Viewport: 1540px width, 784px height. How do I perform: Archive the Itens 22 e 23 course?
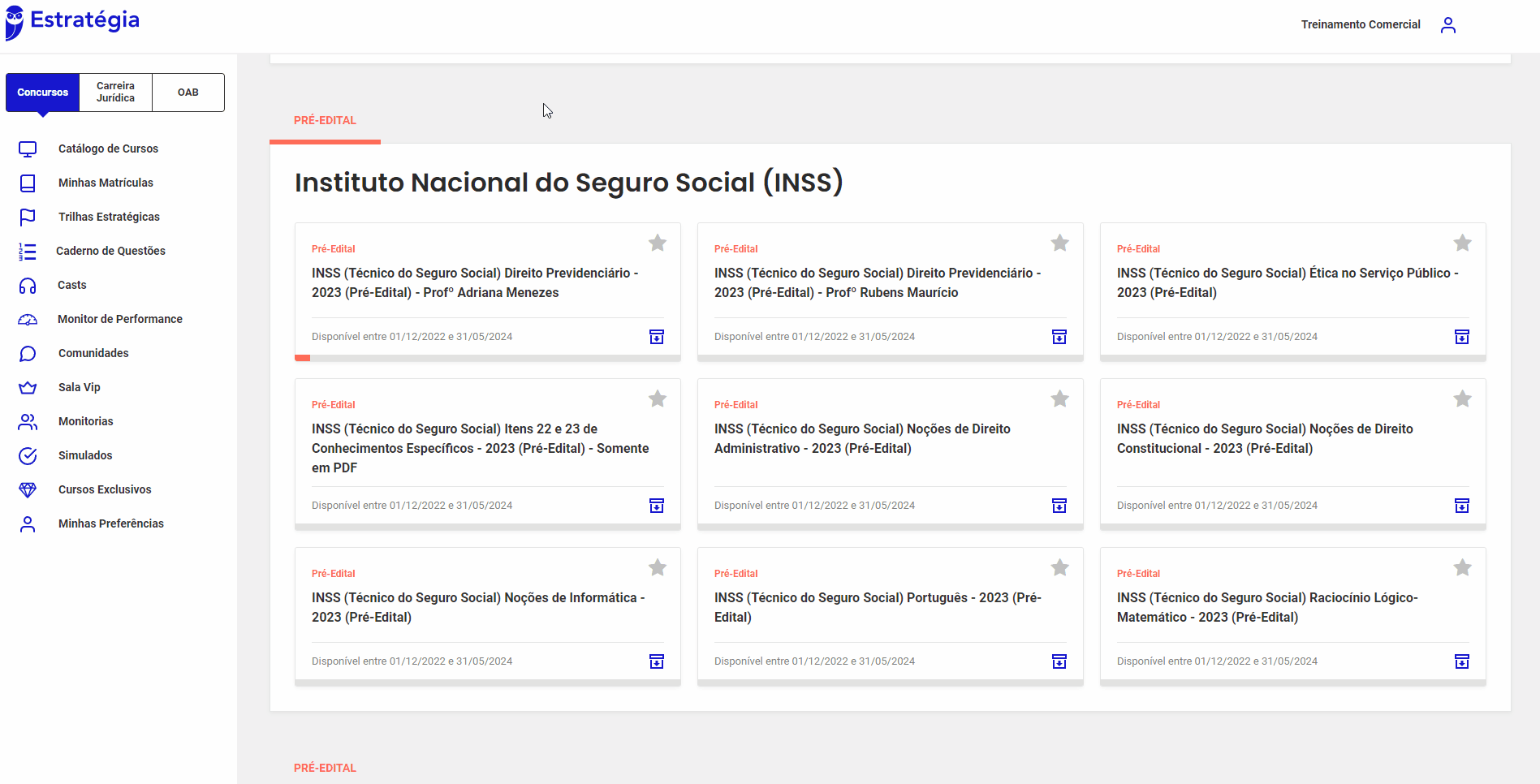click(657, 506)
